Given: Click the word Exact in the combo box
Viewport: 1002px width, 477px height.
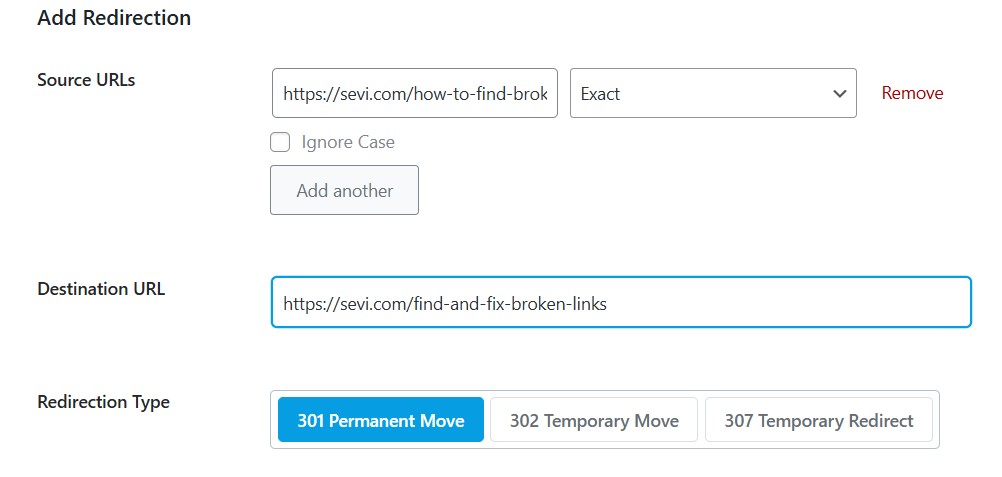Looking at the screenshot, I should (601, 94).
